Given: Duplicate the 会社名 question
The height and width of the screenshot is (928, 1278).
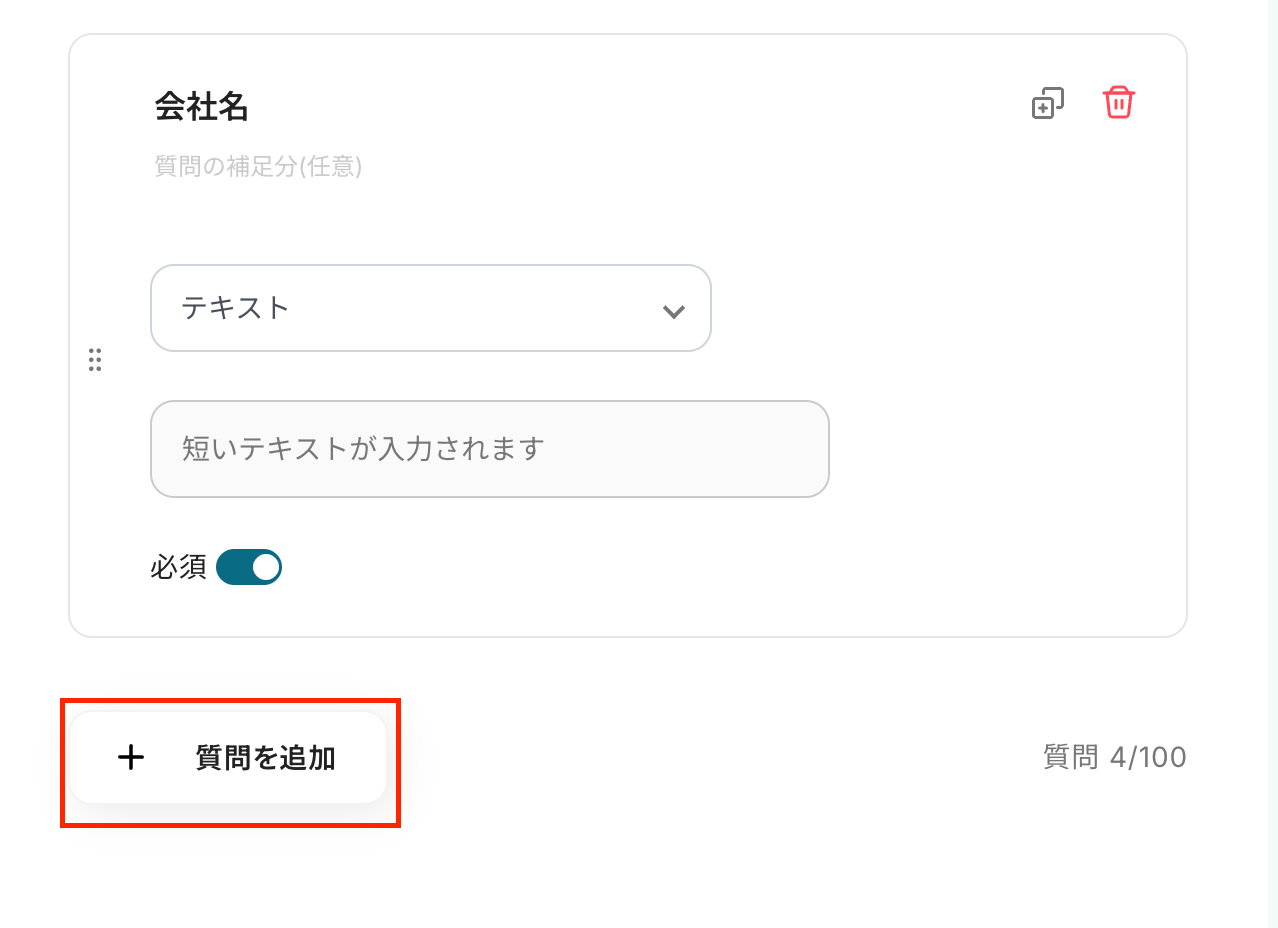Looking at the screenshot, I should [1047, 104].
